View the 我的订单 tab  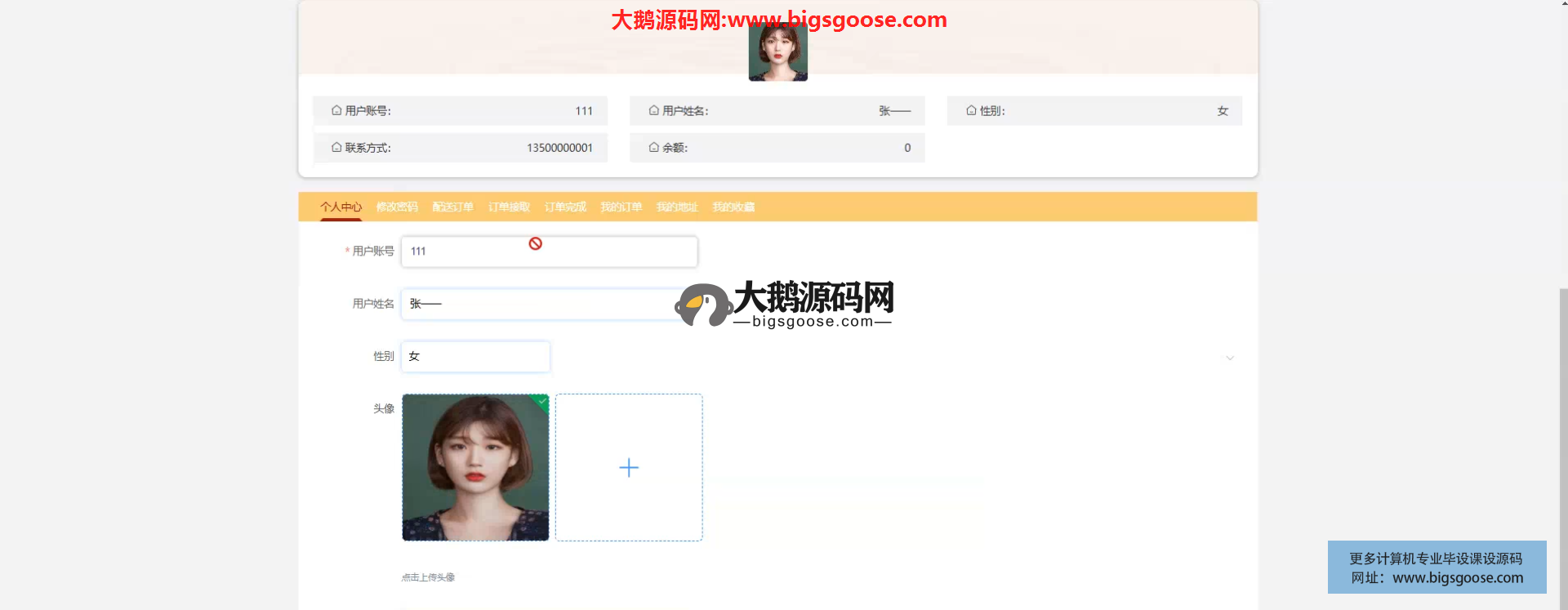click(621, 207)
